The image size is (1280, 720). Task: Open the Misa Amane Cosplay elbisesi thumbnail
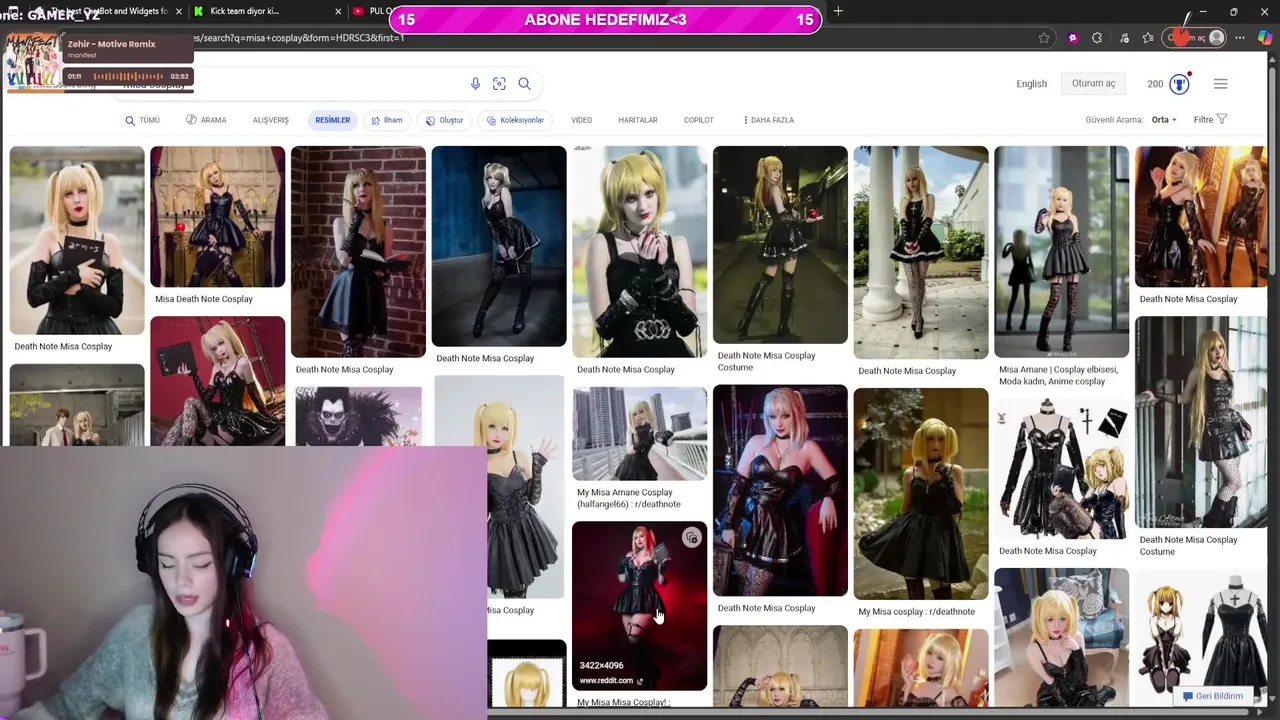[x=1061, y=252]
